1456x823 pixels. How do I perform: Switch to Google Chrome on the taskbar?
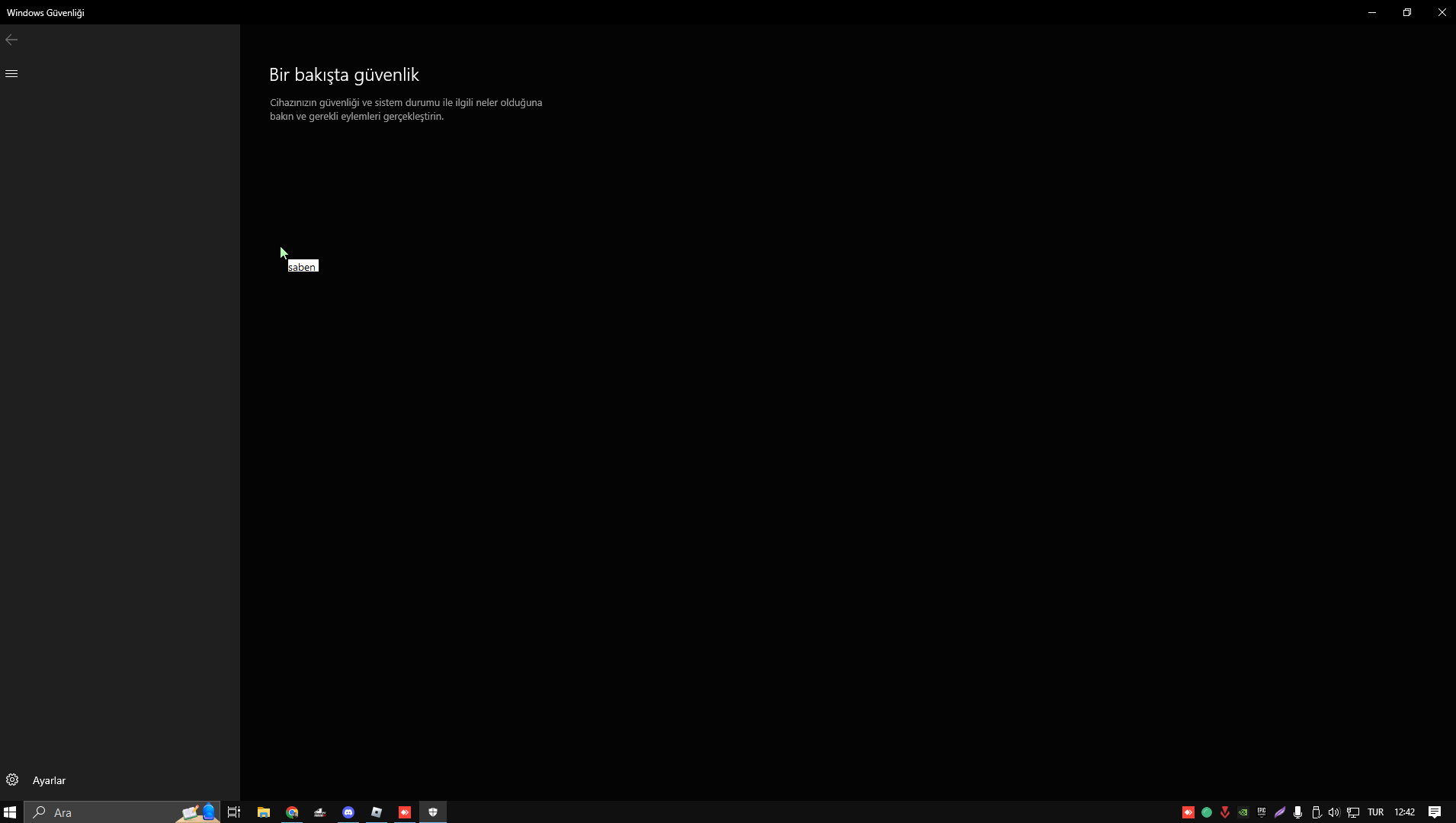point(292,812)
